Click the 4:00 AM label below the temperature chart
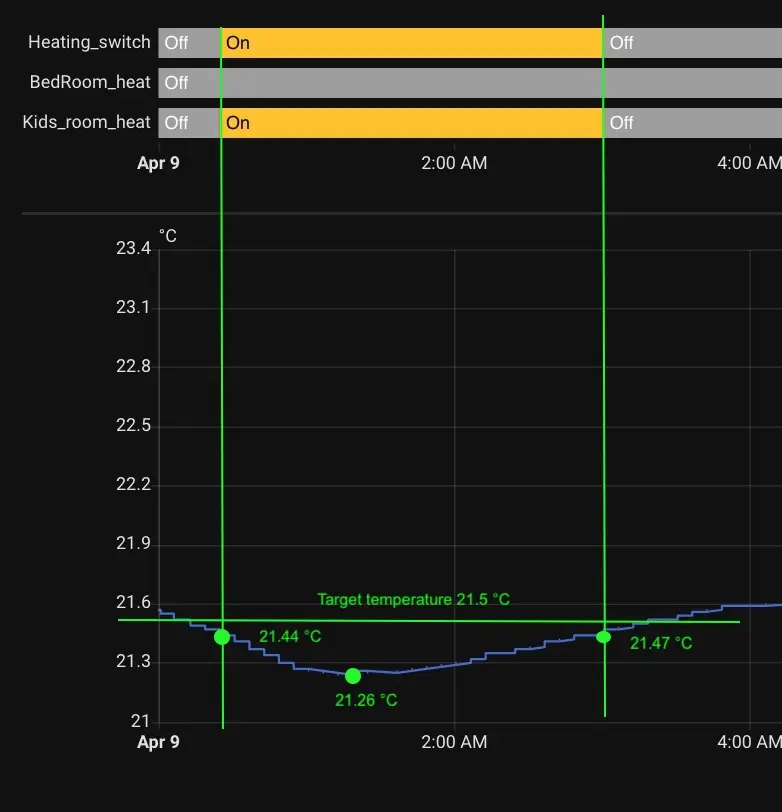The image size is (782, 812). (x=749, y=742)
